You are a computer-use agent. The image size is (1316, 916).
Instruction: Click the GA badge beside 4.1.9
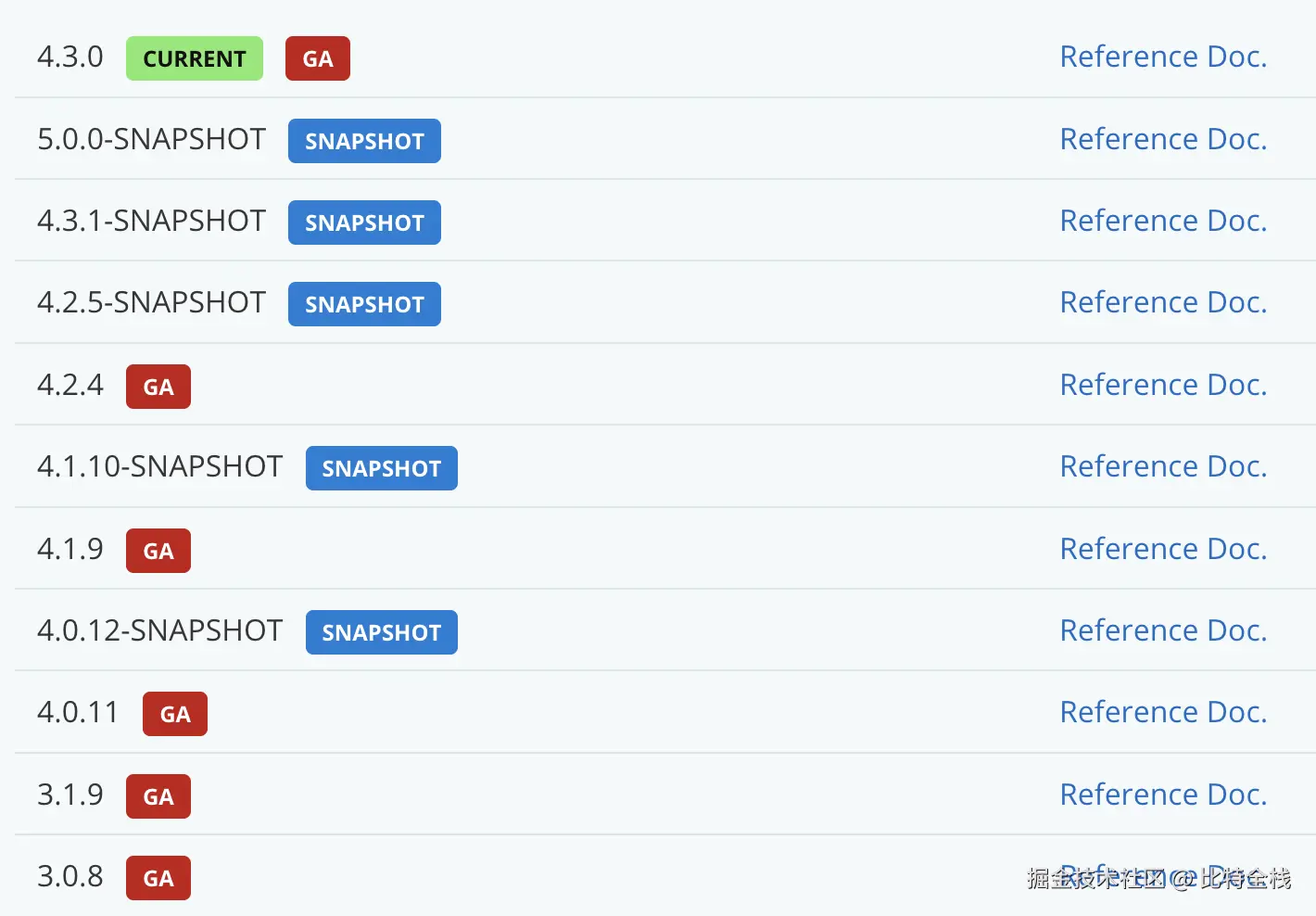tap(158, 551)
